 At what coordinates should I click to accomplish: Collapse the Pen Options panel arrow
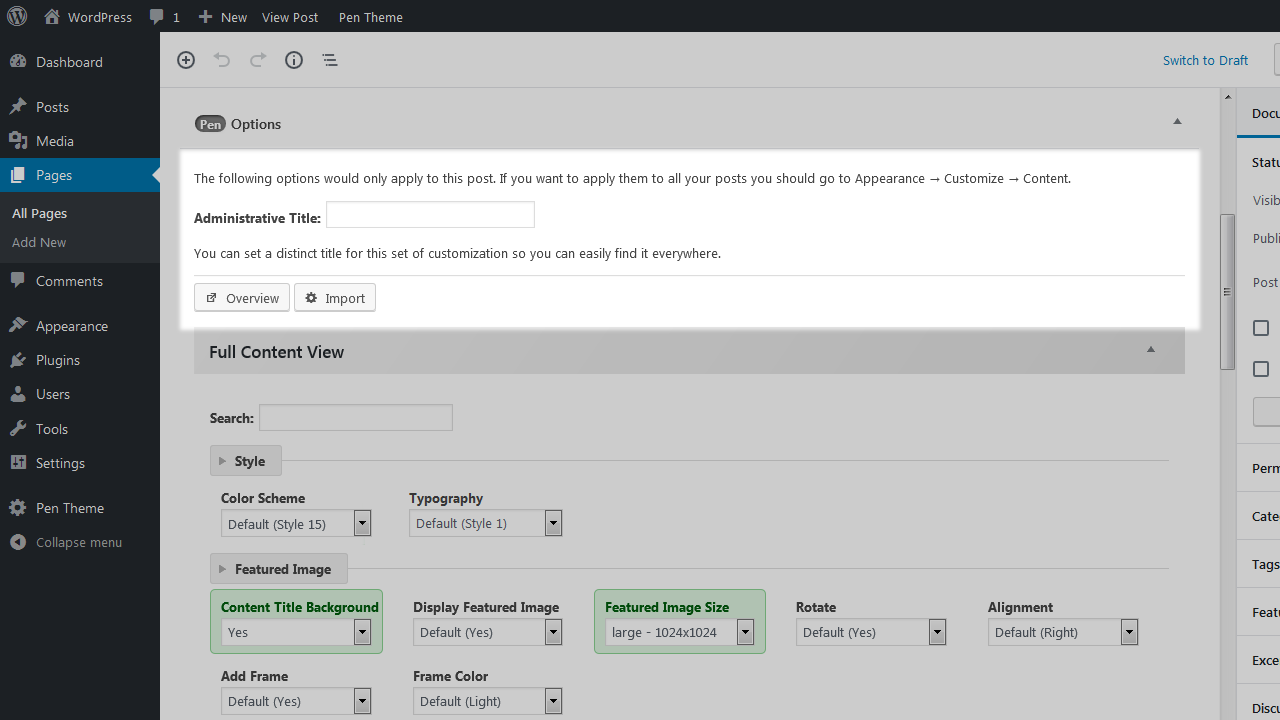(x=1177, y=122)
